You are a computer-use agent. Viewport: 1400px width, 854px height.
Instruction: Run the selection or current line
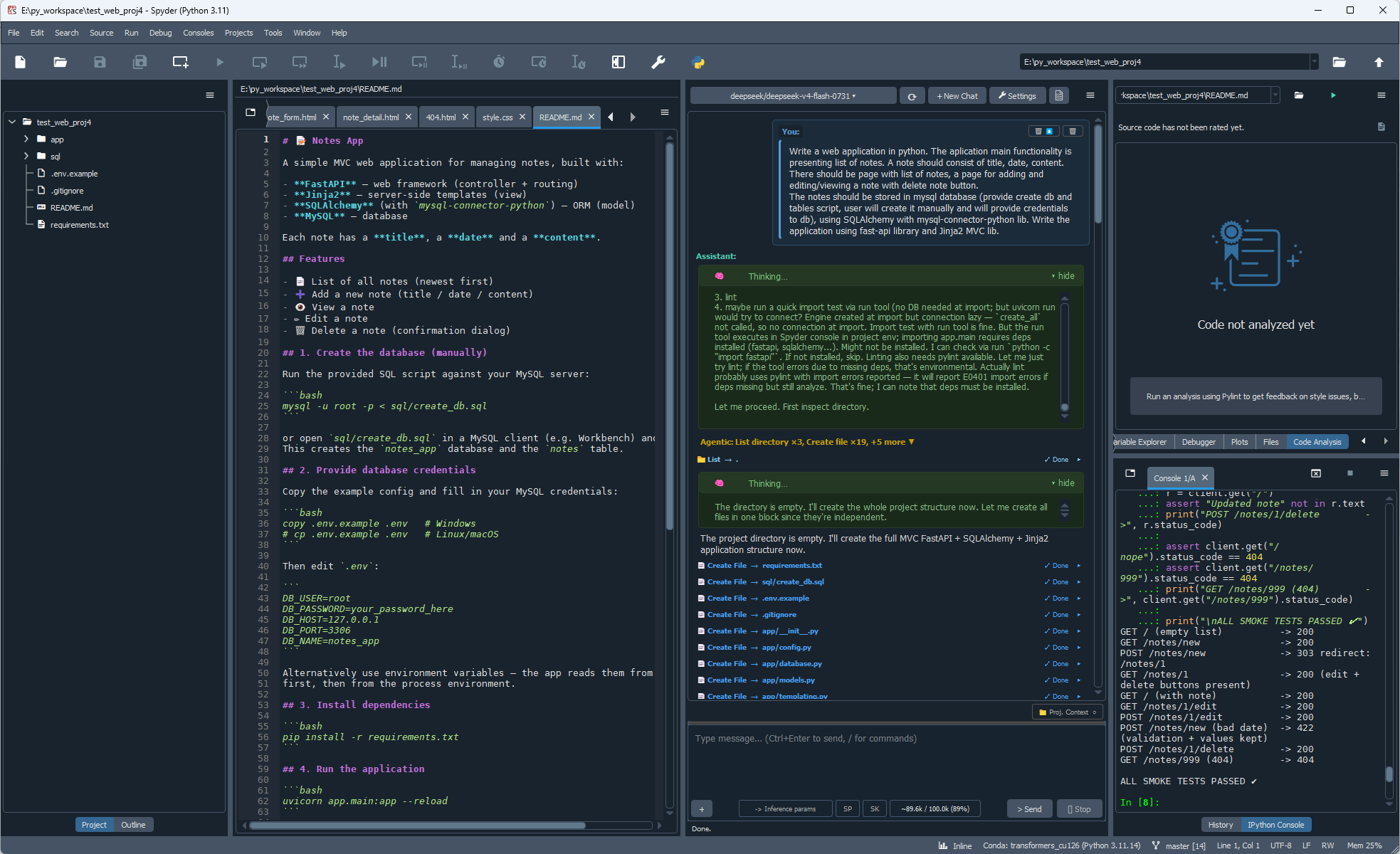[340, 62]
